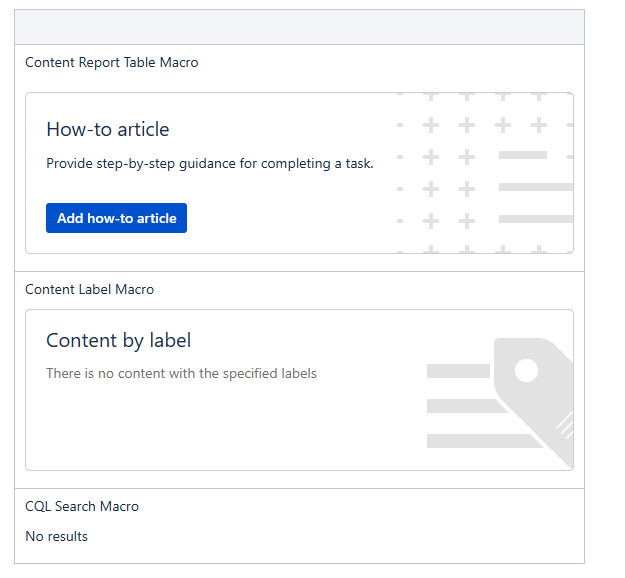Click the bottom gray bar under the tag icon
Image resolution: width=625 pixels, height=578 pixels.
(484, 441)
